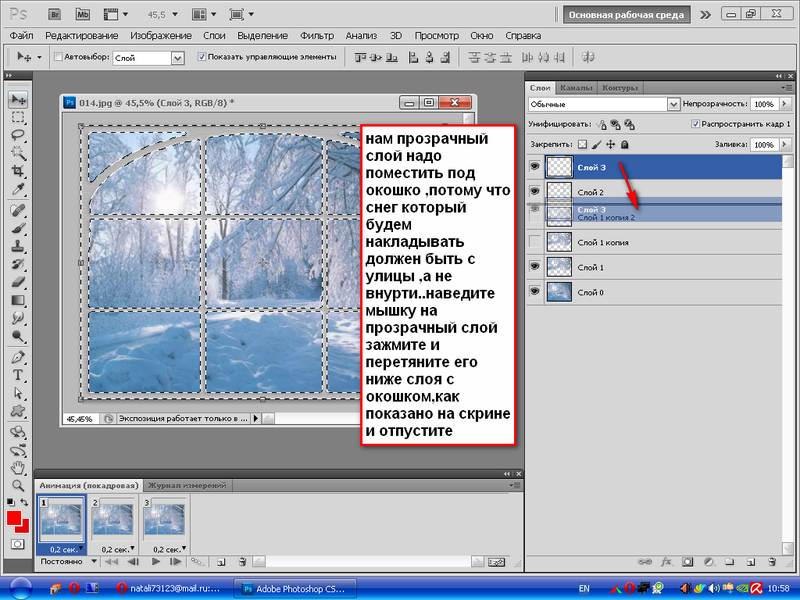The height and width of the screenshot is (600, 800).
Task: Select the Healing Brush tool
Action: pyautogui.click(x=18, y=210)
